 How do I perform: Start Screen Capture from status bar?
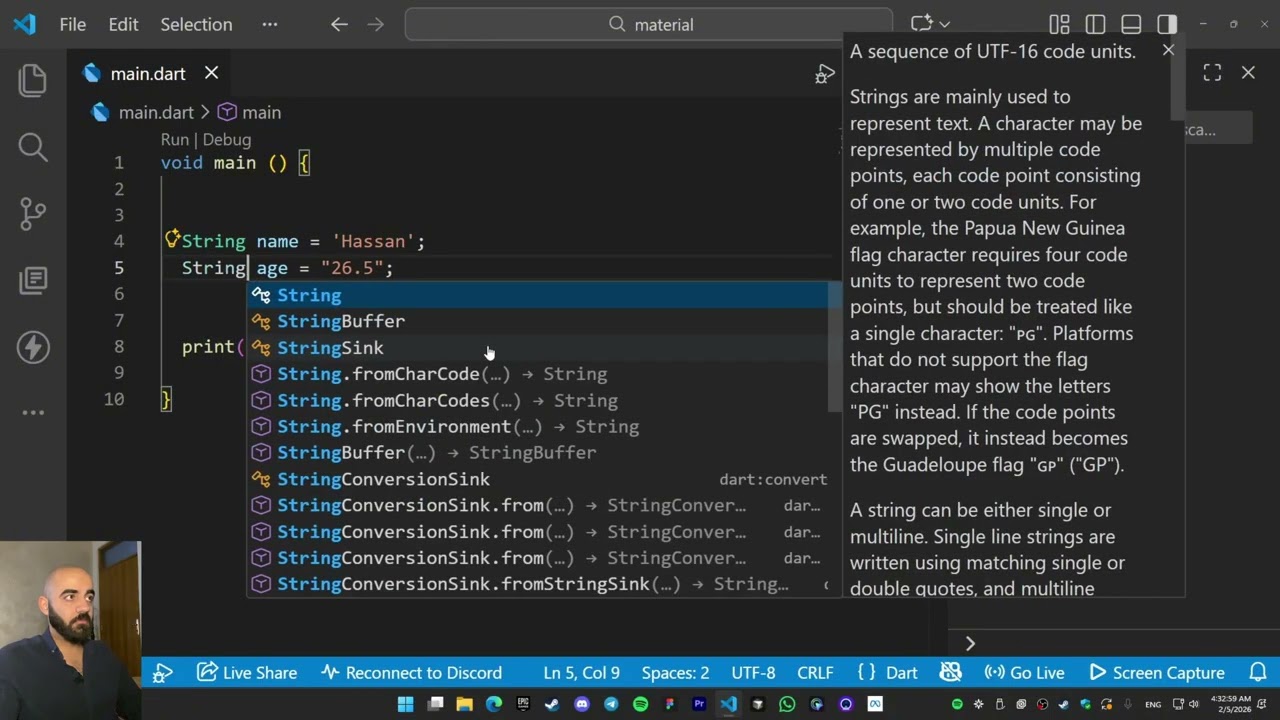point(1156,673)
